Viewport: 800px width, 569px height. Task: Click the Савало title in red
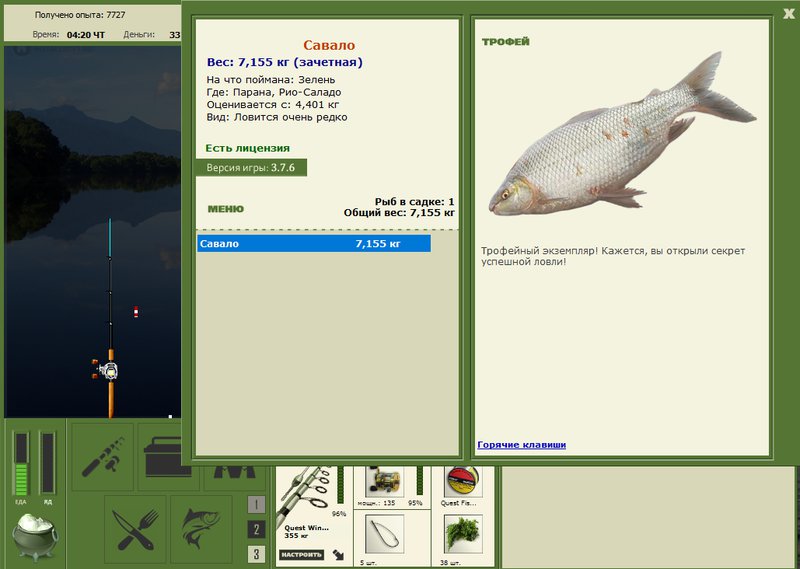(x=329, y=45)
